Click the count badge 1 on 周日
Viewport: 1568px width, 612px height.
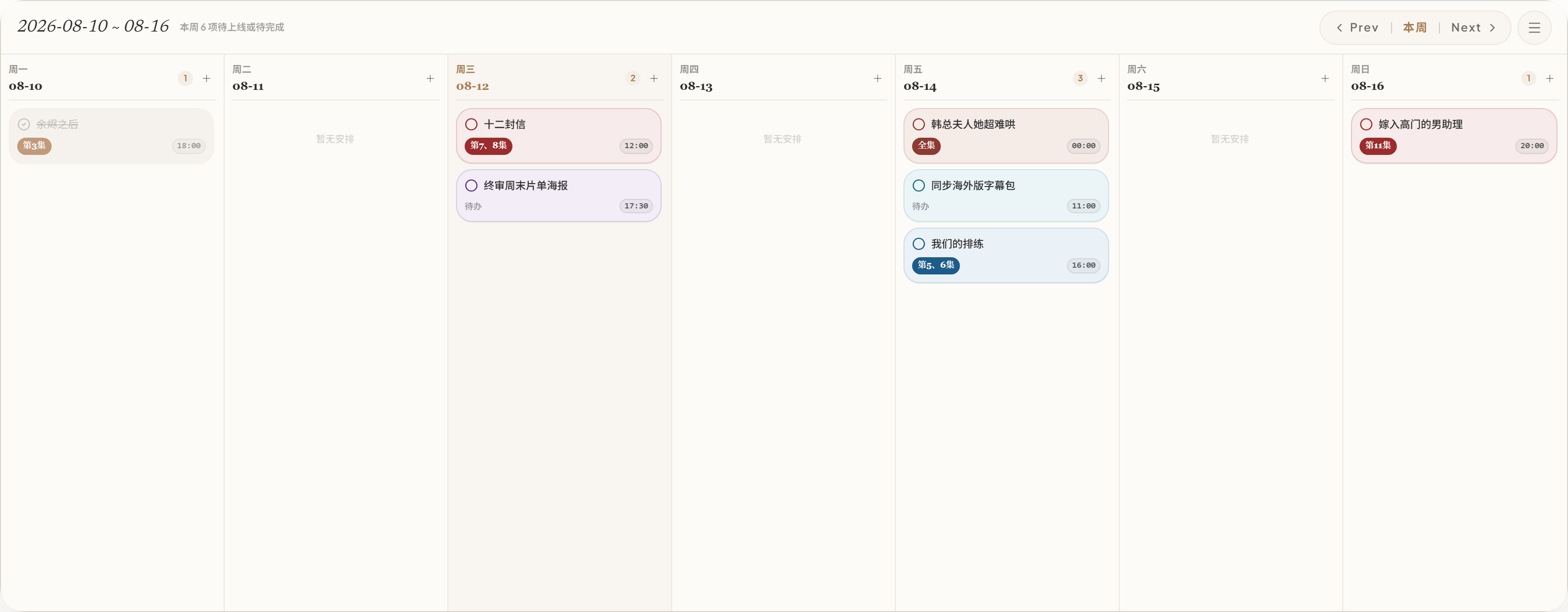point(1528,78)
